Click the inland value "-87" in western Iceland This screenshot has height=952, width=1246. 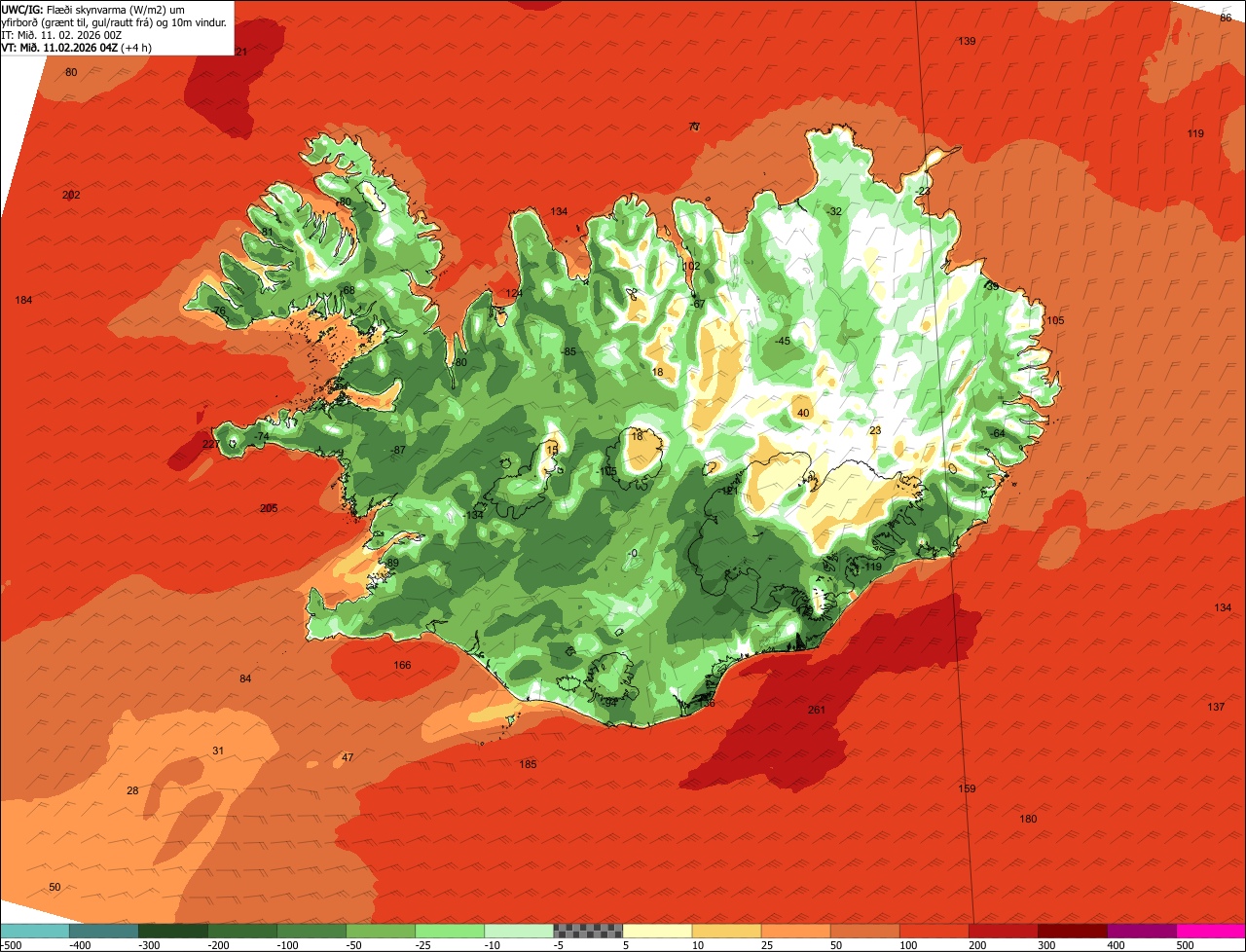396,450
